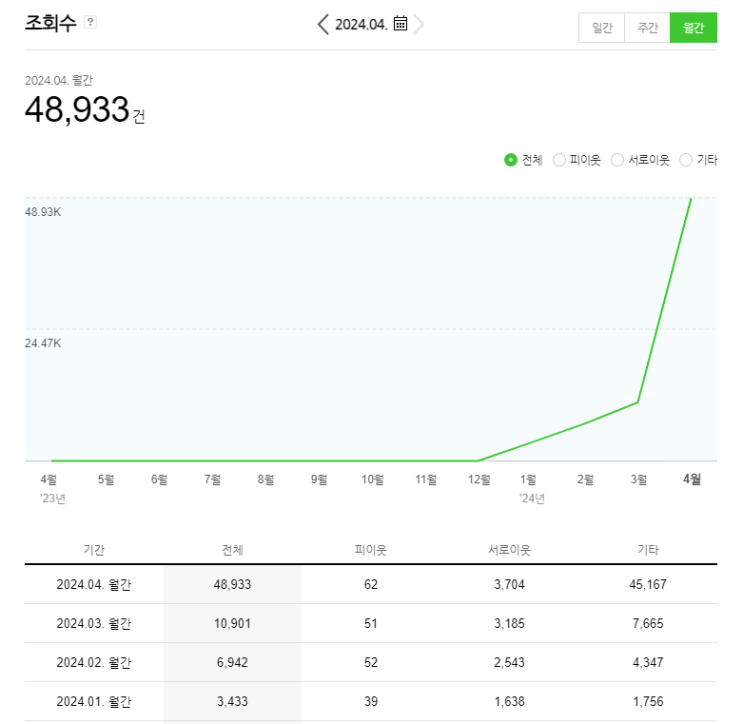
Task: Click the 52 피이웃 cell
Action: click(371, 662)
